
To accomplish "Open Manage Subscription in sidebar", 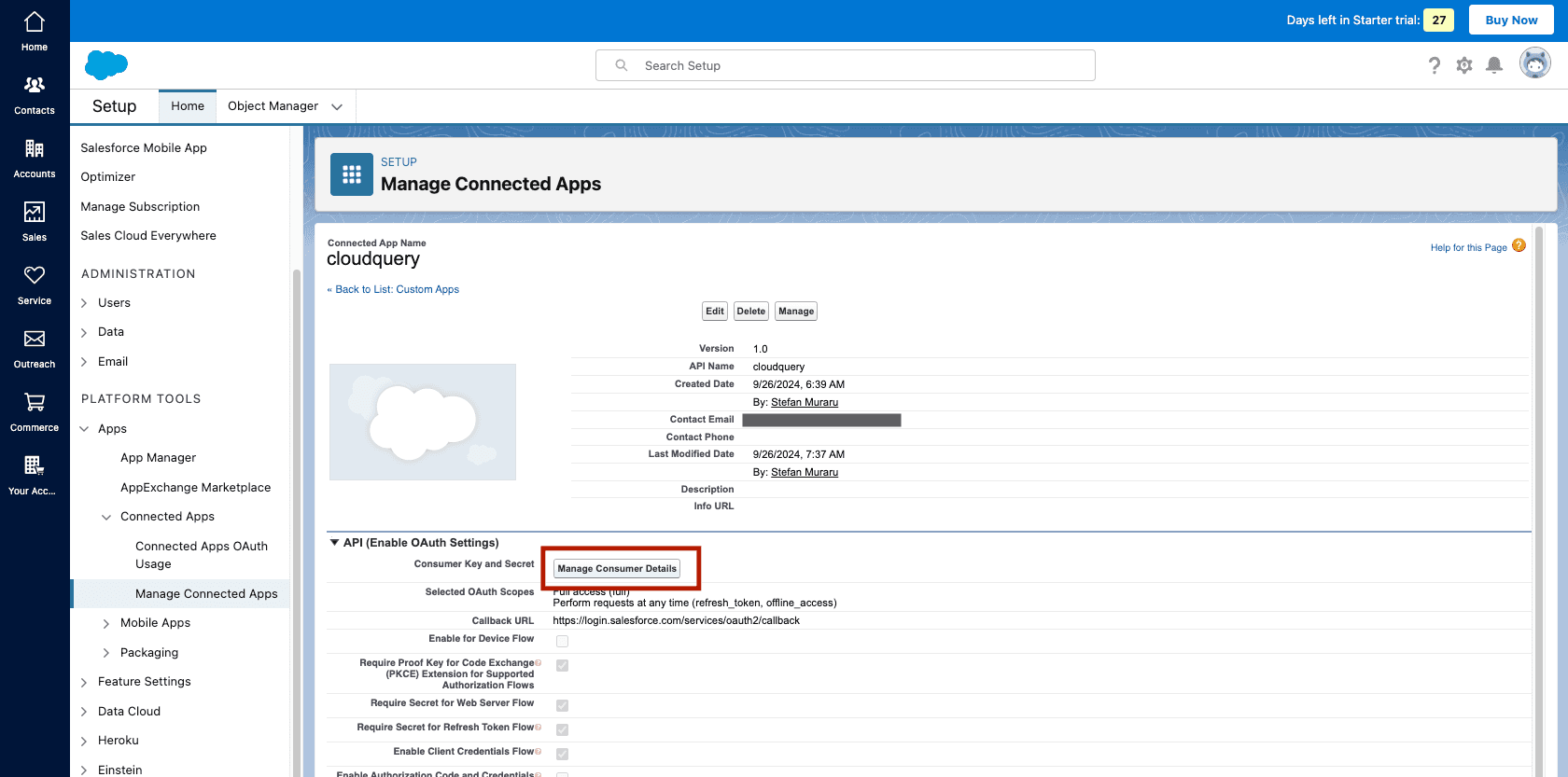I will [x=140, y=206].
